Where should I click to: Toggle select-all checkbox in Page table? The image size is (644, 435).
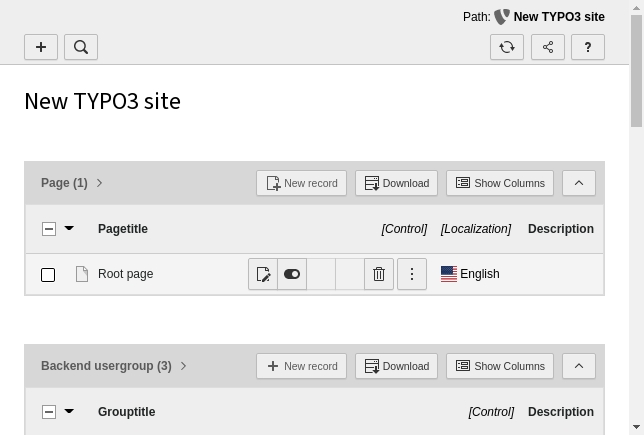[x=48, y=229]
